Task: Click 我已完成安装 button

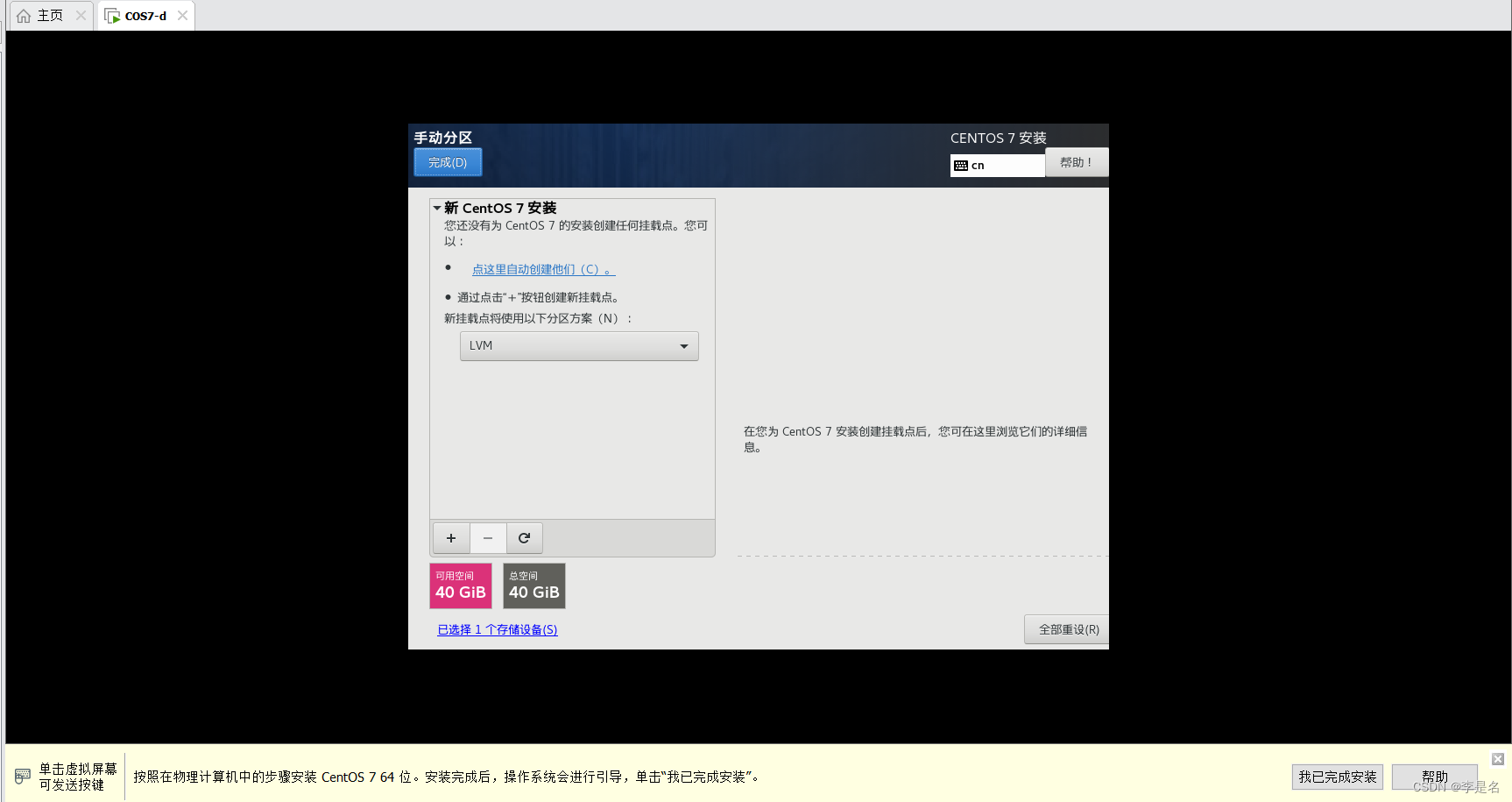Action: (1338, 777)
